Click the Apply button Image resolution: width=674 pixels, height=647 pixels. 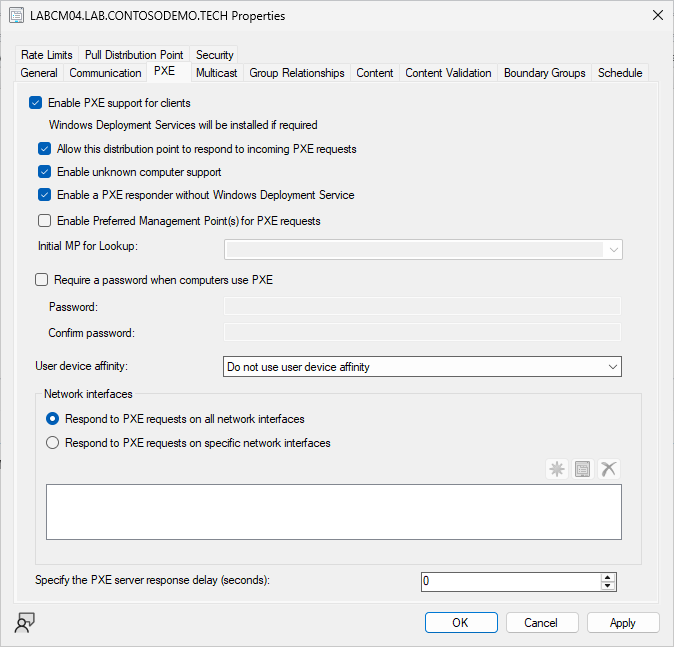pos(623,622)
